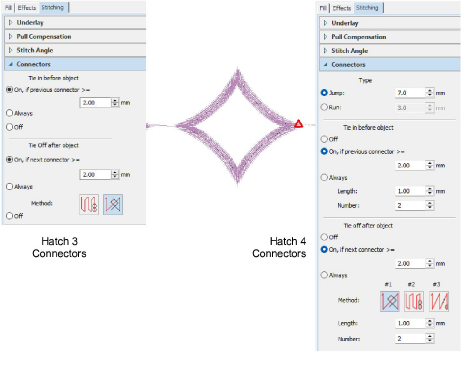The height and width of the screenshot is (369, 475).
Task: Open Fill tab in Hatch 4 panel
Action: pos(323,8)
